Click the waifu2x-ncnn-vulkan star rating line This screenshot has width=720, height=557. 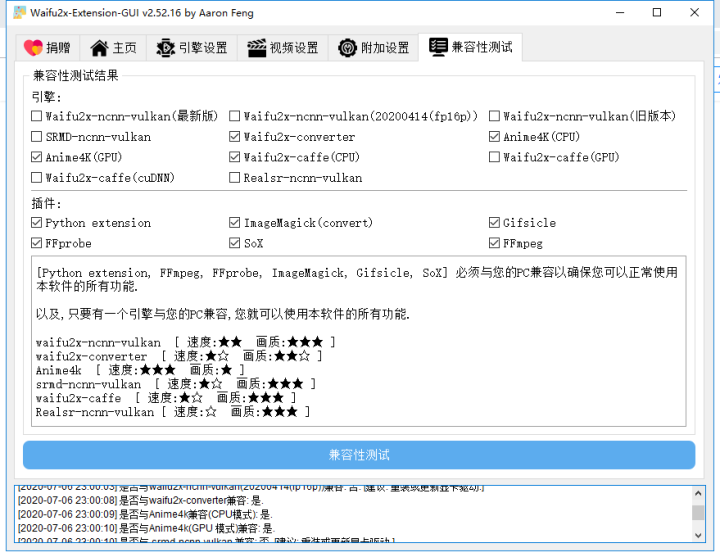tap(186, 342)
